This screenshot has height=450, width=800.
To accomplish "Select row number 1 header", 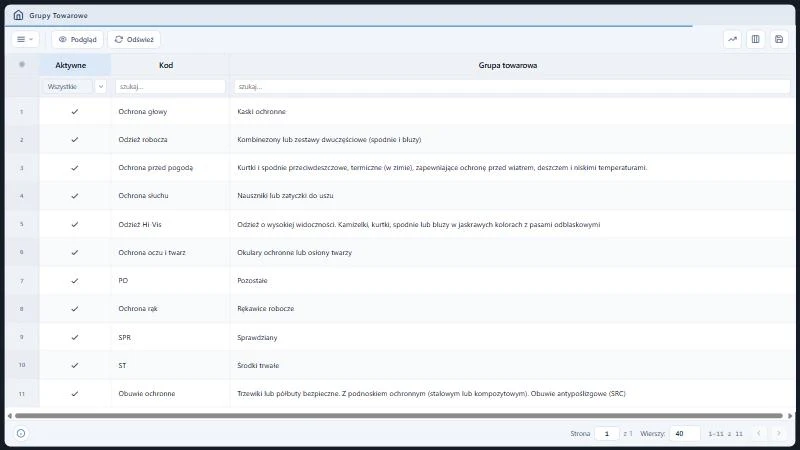I will (22, 111).
